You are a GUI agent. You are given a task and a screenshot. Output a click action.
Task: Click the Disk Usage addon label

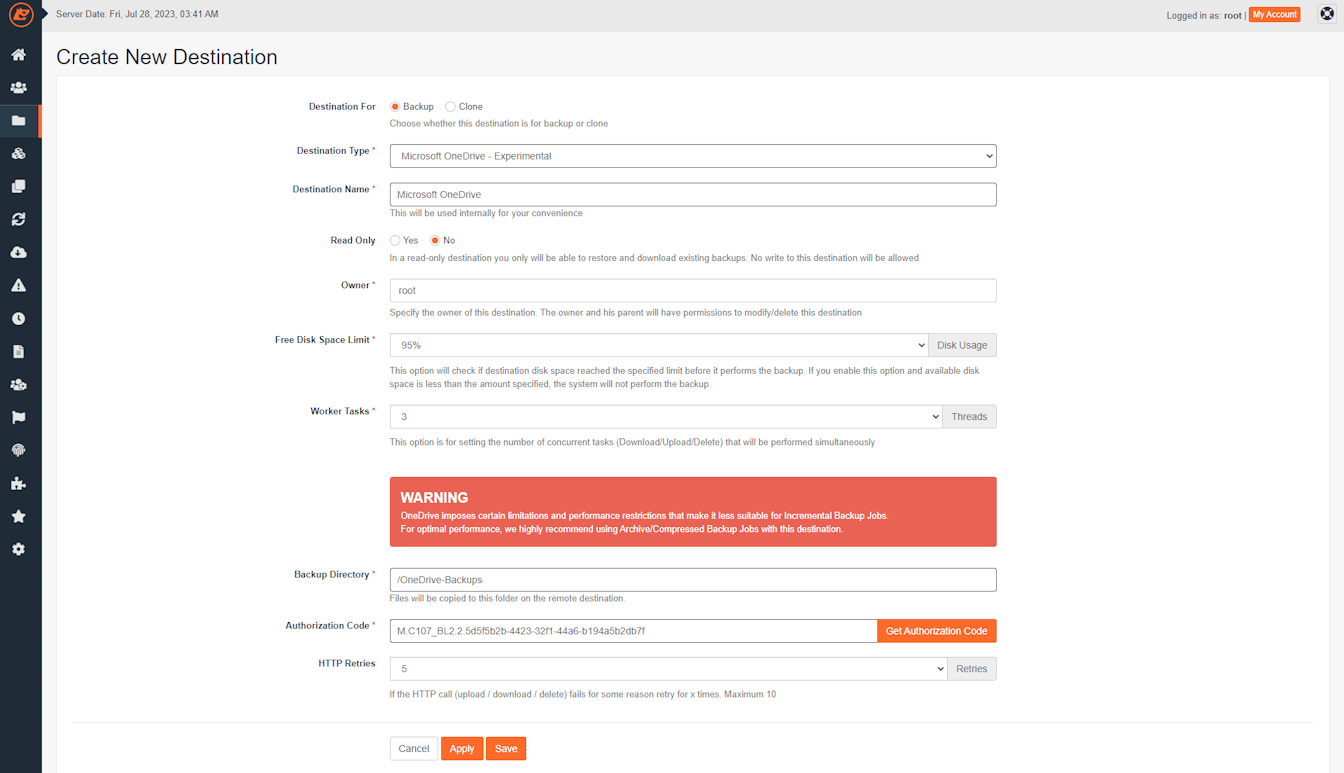pos(962,345)
